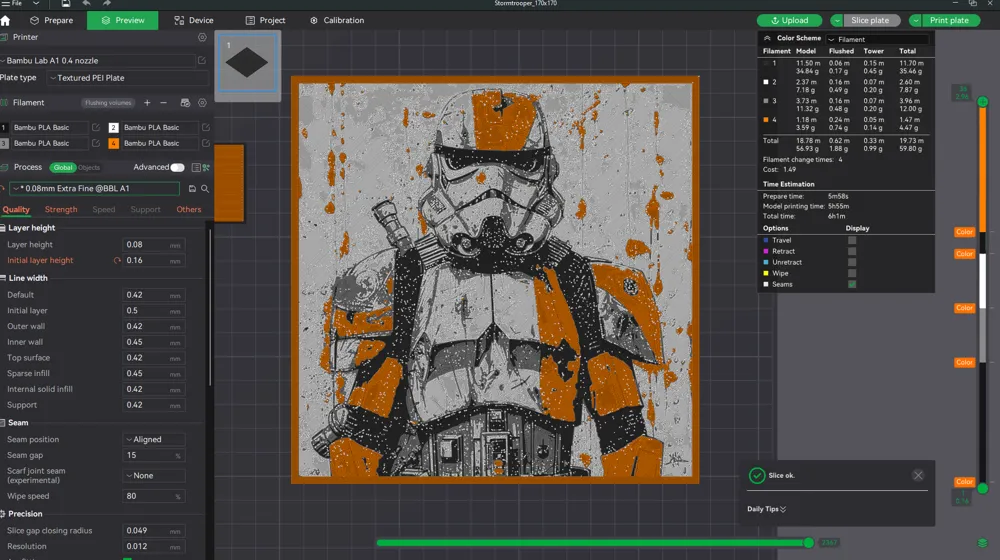
Task: Enable Wipe display checkbox
Action: 852,273
